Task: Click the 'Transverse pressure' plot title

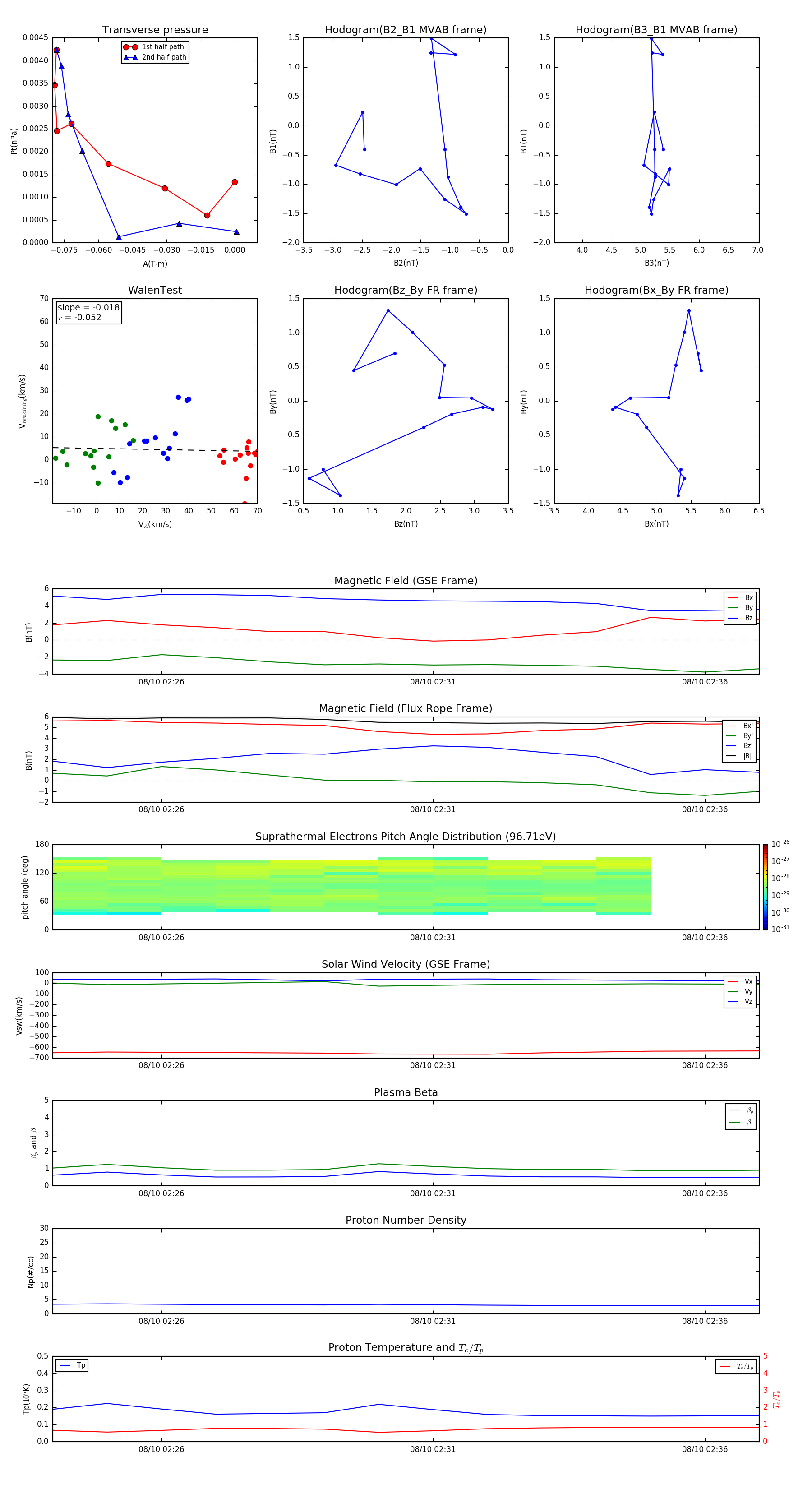Action: pos(155,29)
